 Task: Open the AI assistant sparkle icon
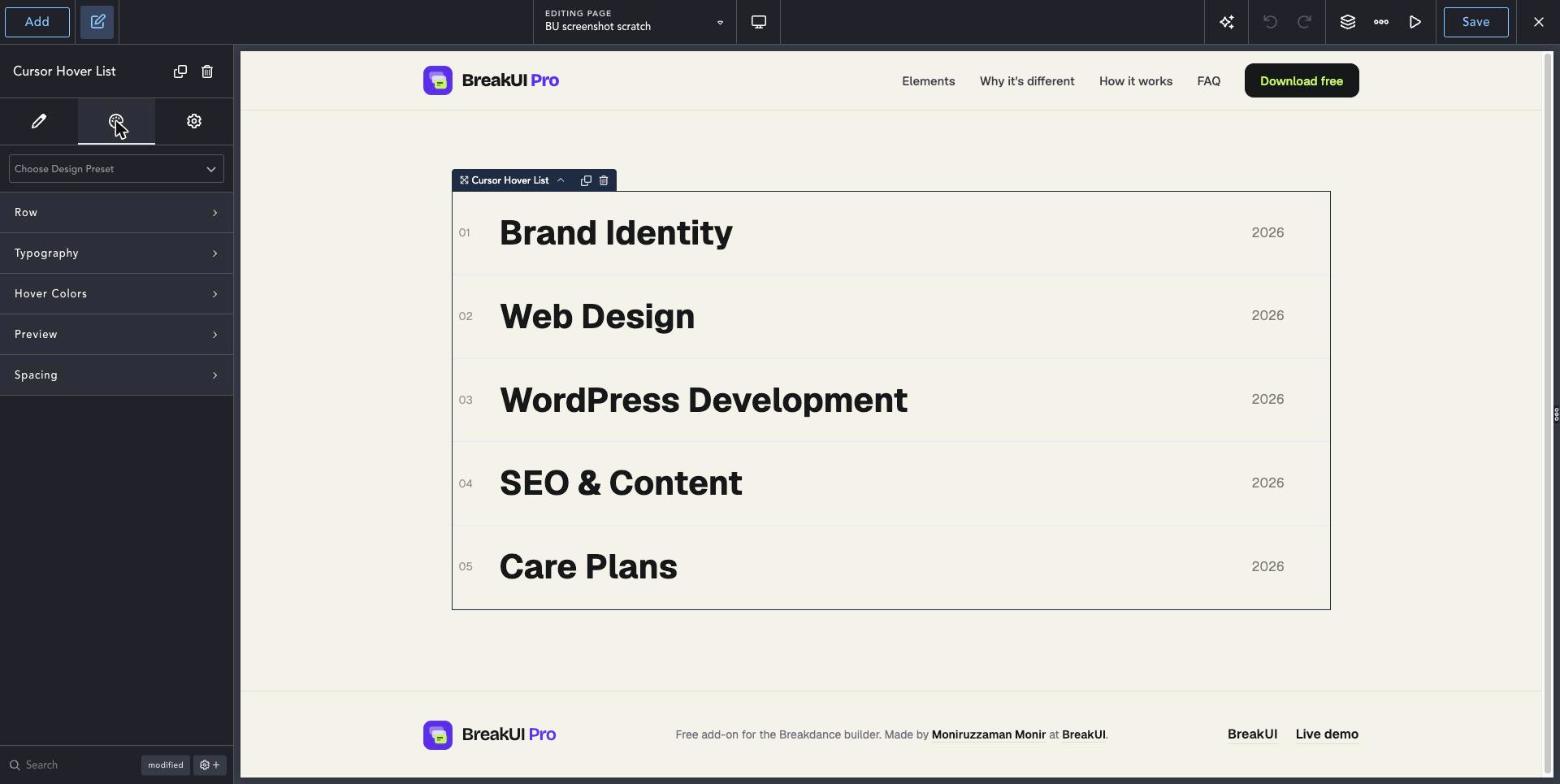[1227, 22]
